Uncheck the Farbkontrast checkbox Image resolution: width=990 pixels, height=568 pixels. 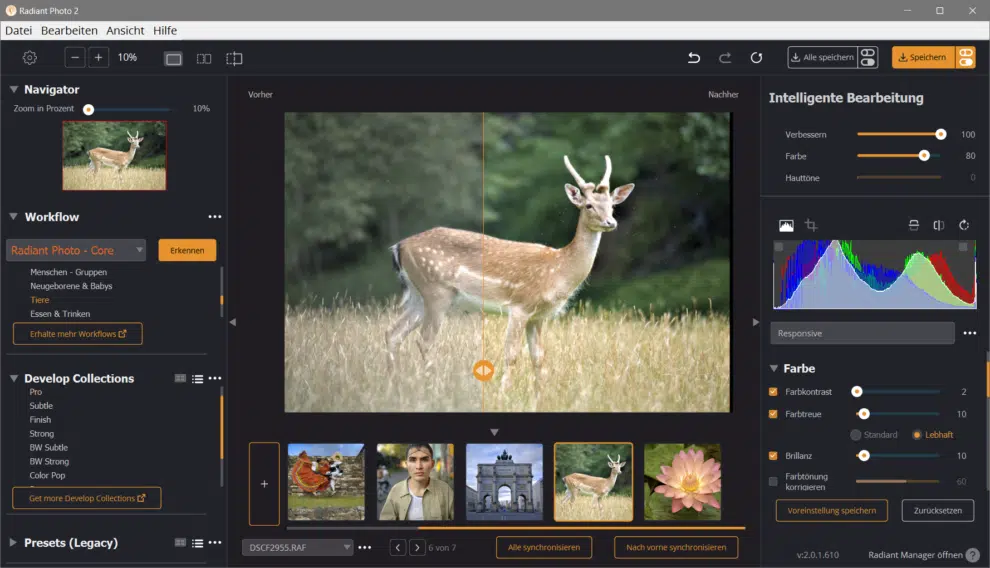pyautogui.click(x=773, y=392)
